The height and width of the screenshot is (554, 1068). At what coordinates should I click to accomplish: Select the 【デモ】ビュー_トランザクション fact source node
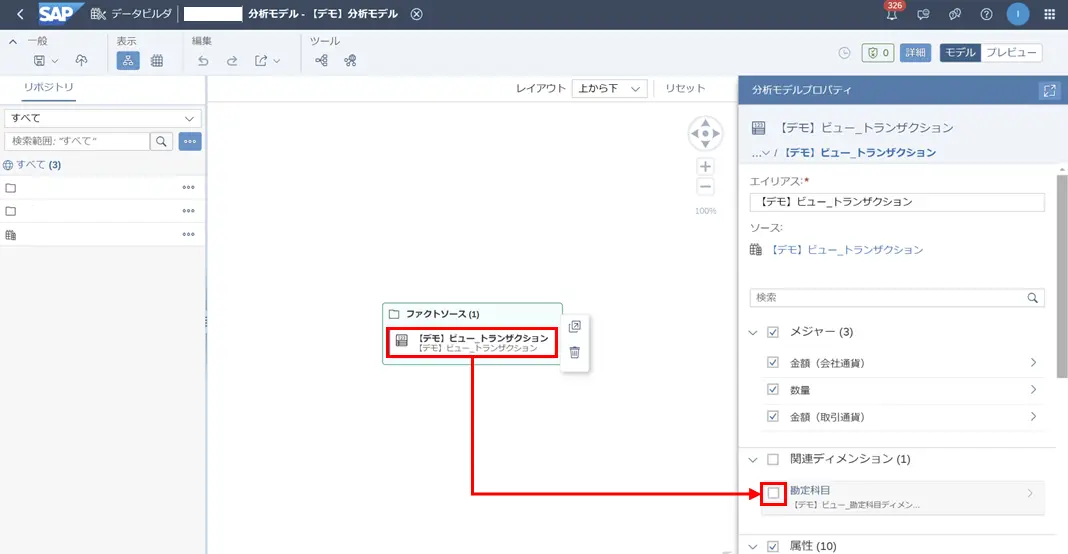point(472,342)
